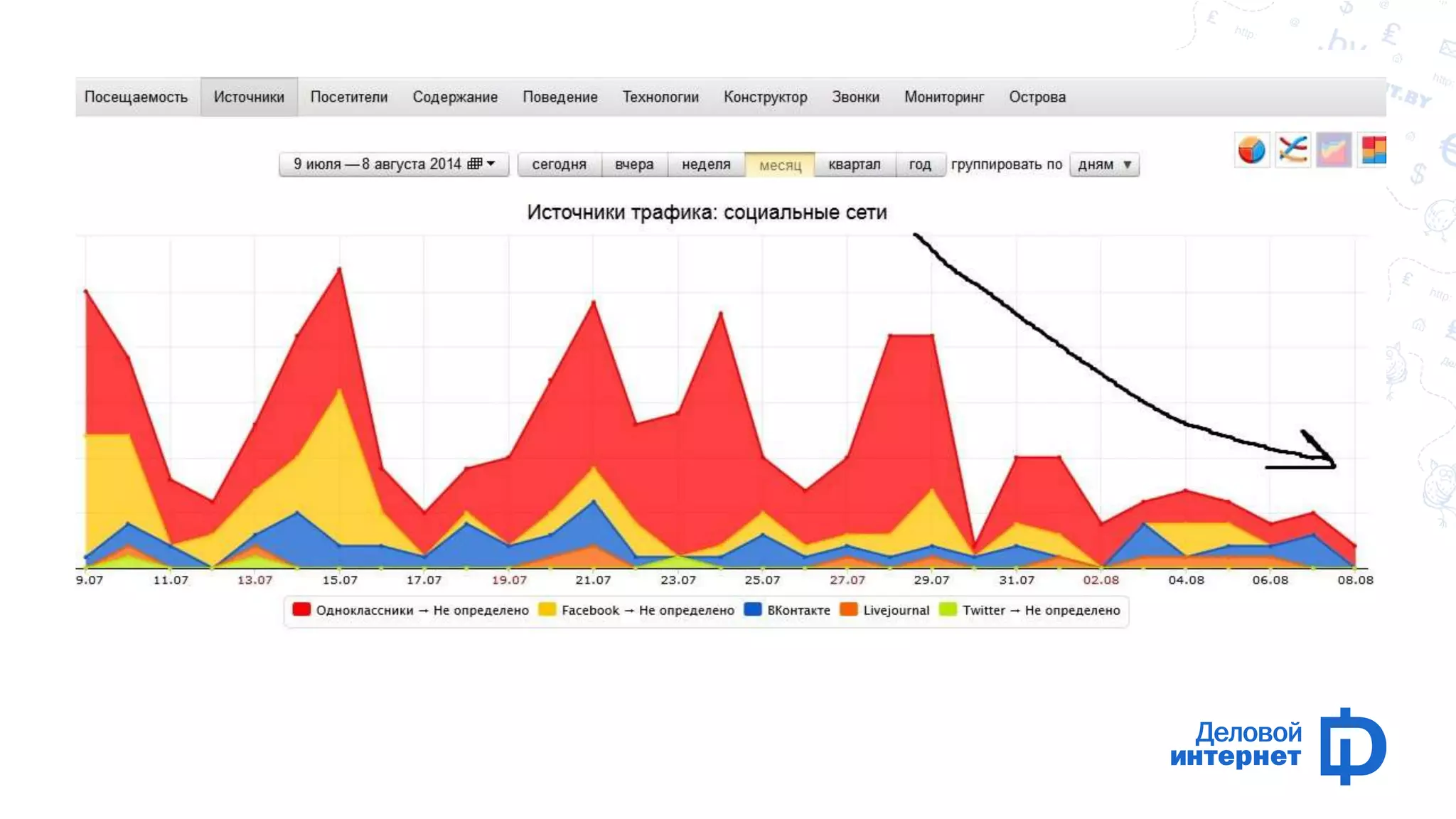
Task: Switch to the stacked column chart icon
Action: (x=1373, y=150)
